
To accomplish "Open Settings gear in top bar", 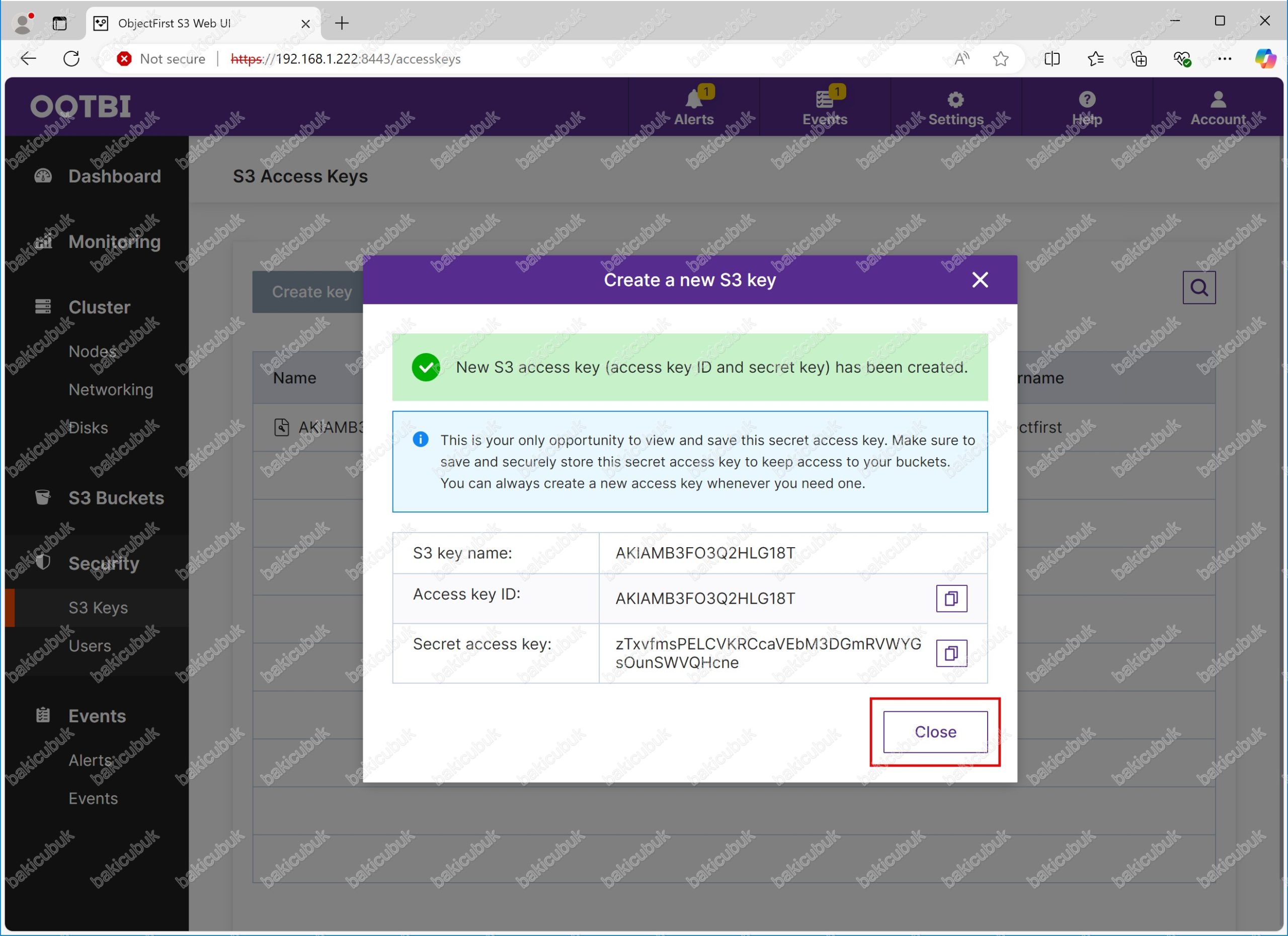I will click(x=955, y=107).
